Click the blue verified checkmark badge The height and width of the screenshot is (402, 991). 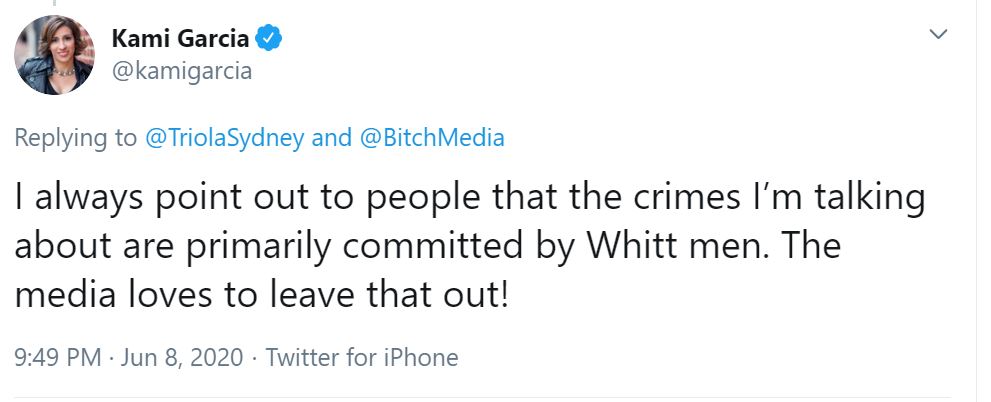click(x=268, y=39)
